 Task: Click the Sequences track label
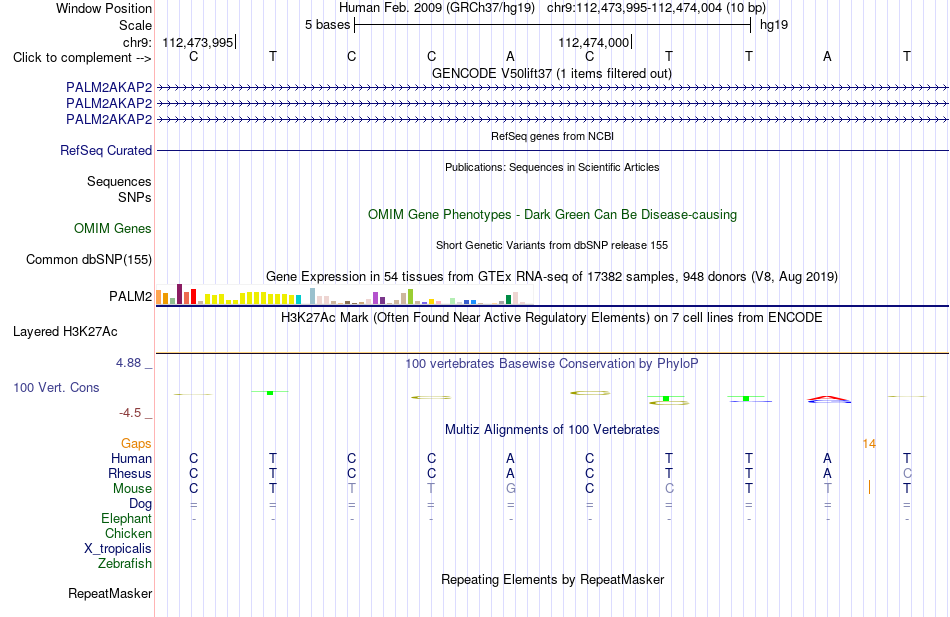coord(119,181)
